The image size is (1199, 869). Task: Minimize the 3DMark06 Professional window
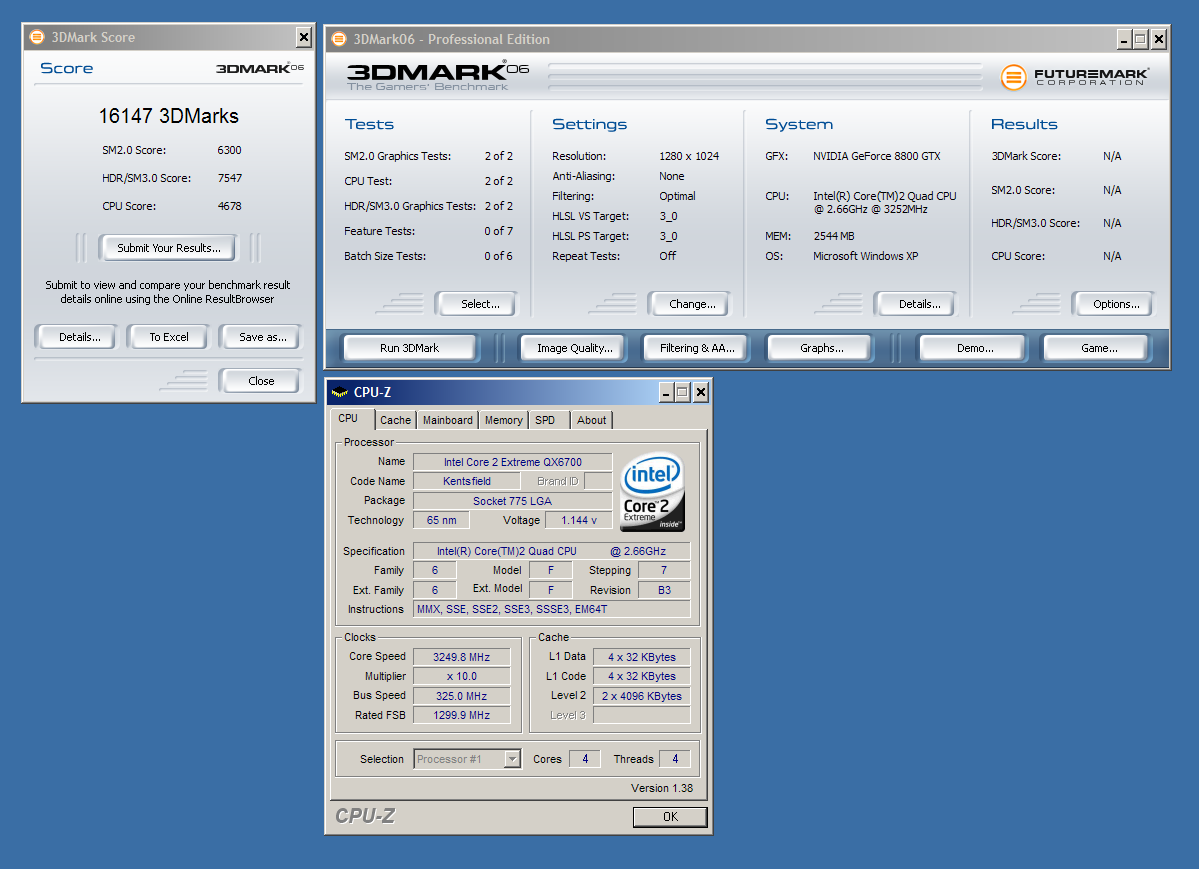1124,39
